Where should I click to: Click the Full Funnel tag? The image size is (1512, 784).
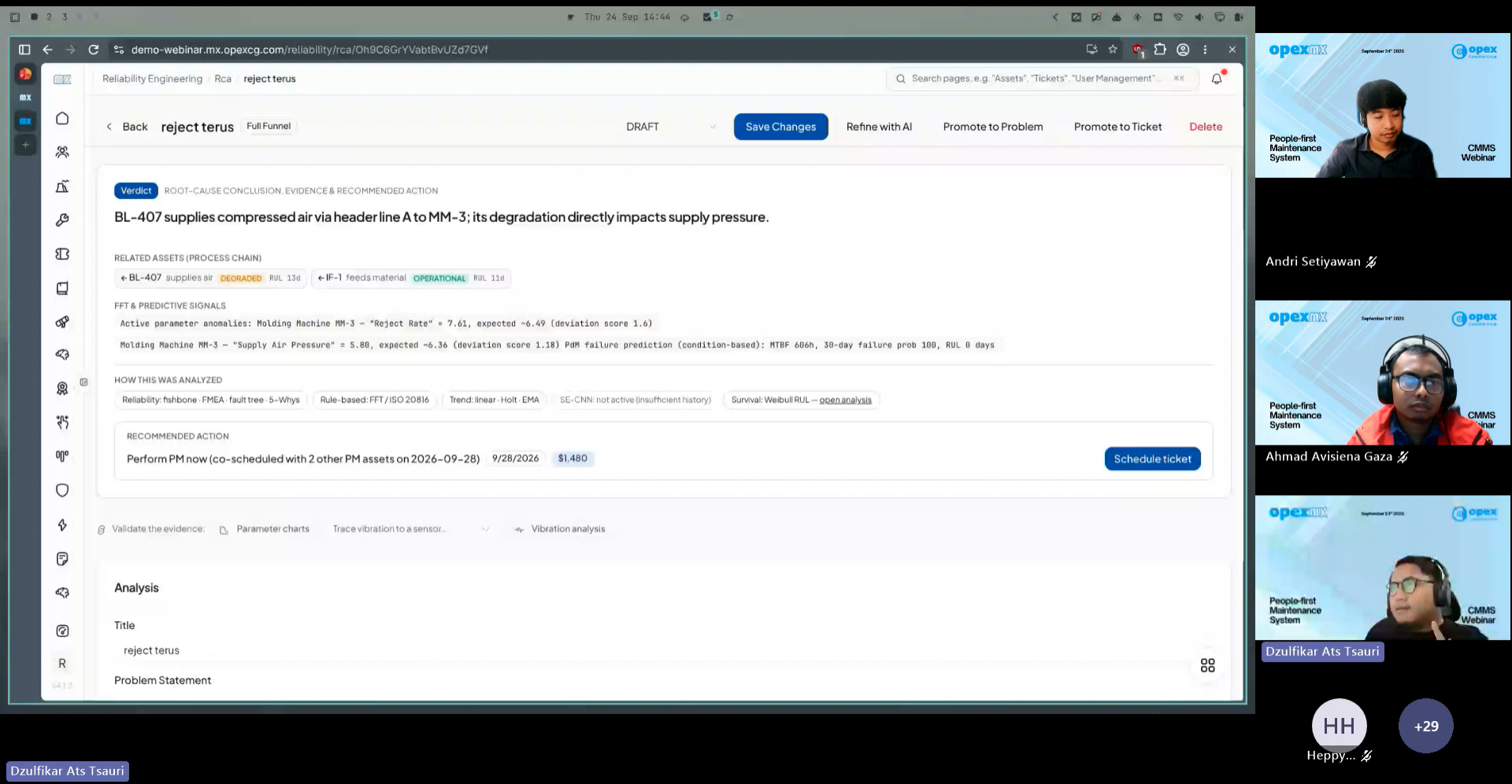(269, 126)
